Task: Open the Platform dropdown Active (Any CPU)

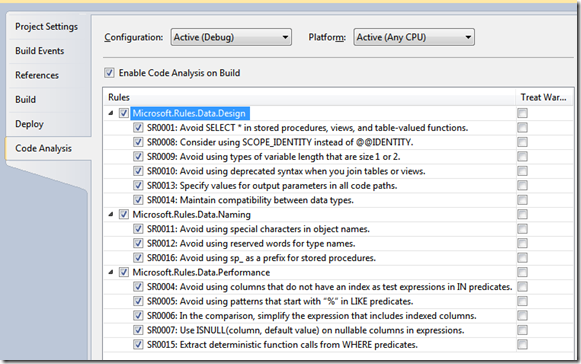Action: pos(414,37)
